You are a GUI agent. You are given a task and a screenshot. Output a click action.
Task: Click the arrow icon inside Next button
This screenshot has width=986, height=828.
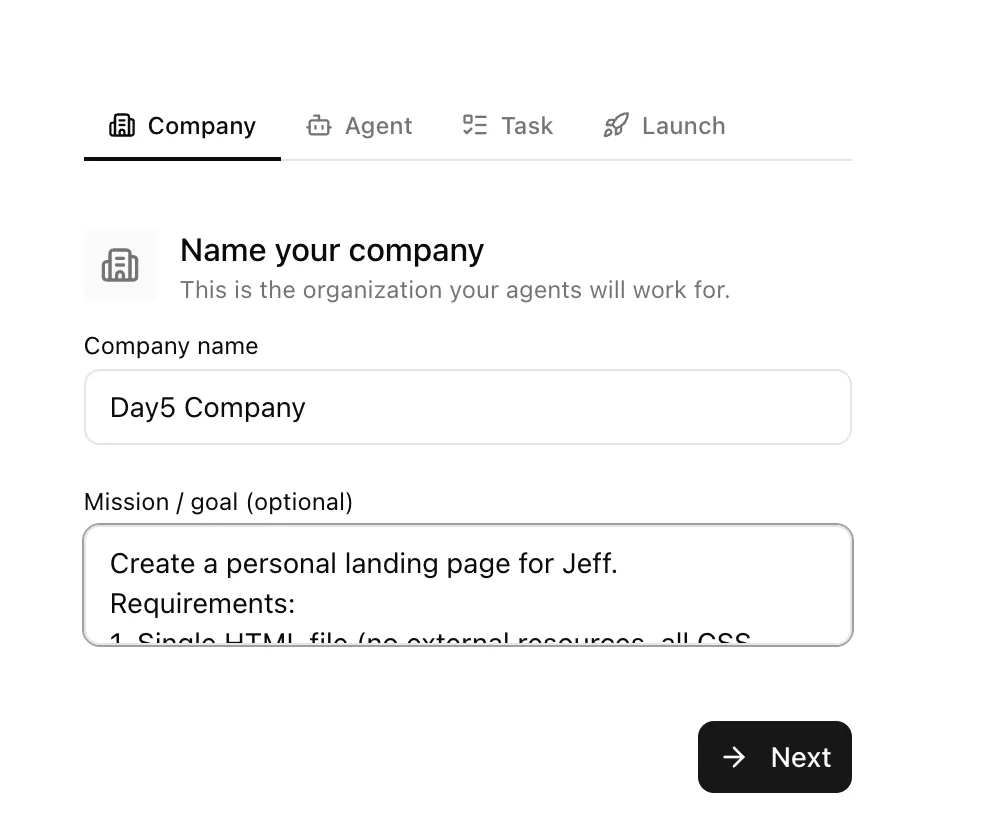tap(734, 757)
